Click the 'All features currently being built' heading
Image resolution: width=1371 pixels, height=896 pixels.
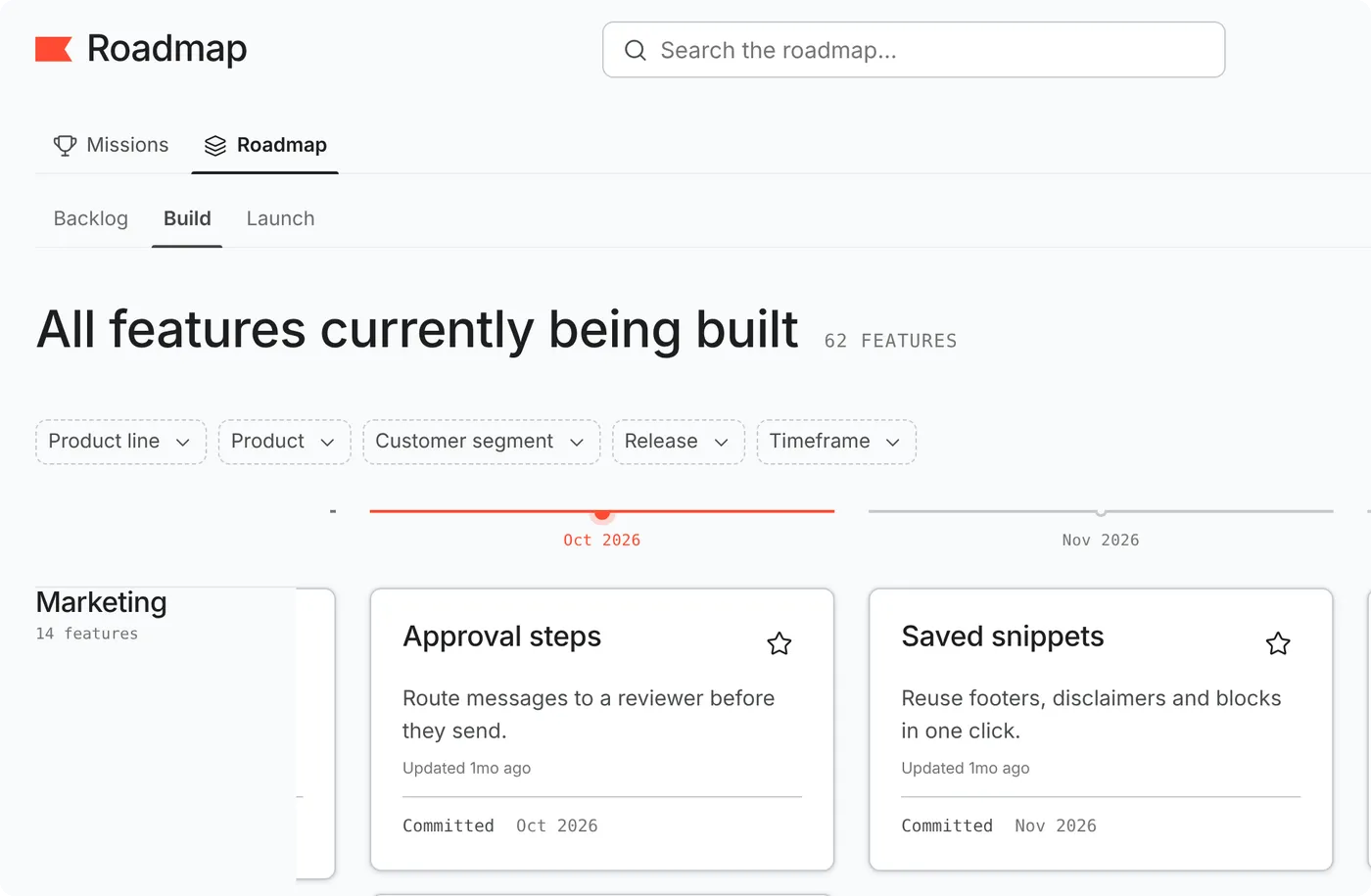tap(417, 329)
